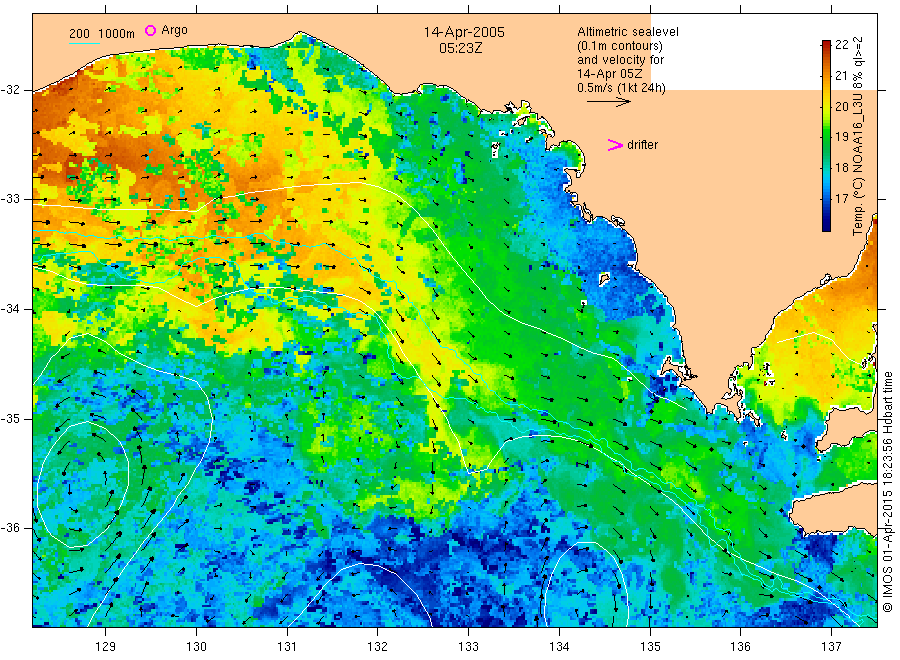This screenshot has width=900, height=660.
Task: Click the cyan line under 200 legend
Action: (x=84, y=43)
